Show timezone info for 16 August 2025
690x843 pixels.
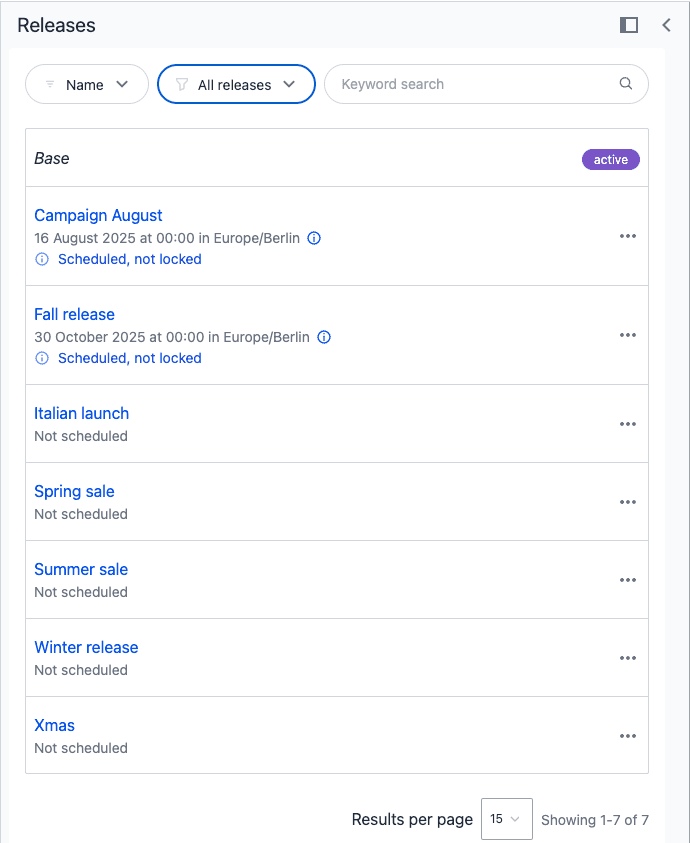tap(314, 238)
